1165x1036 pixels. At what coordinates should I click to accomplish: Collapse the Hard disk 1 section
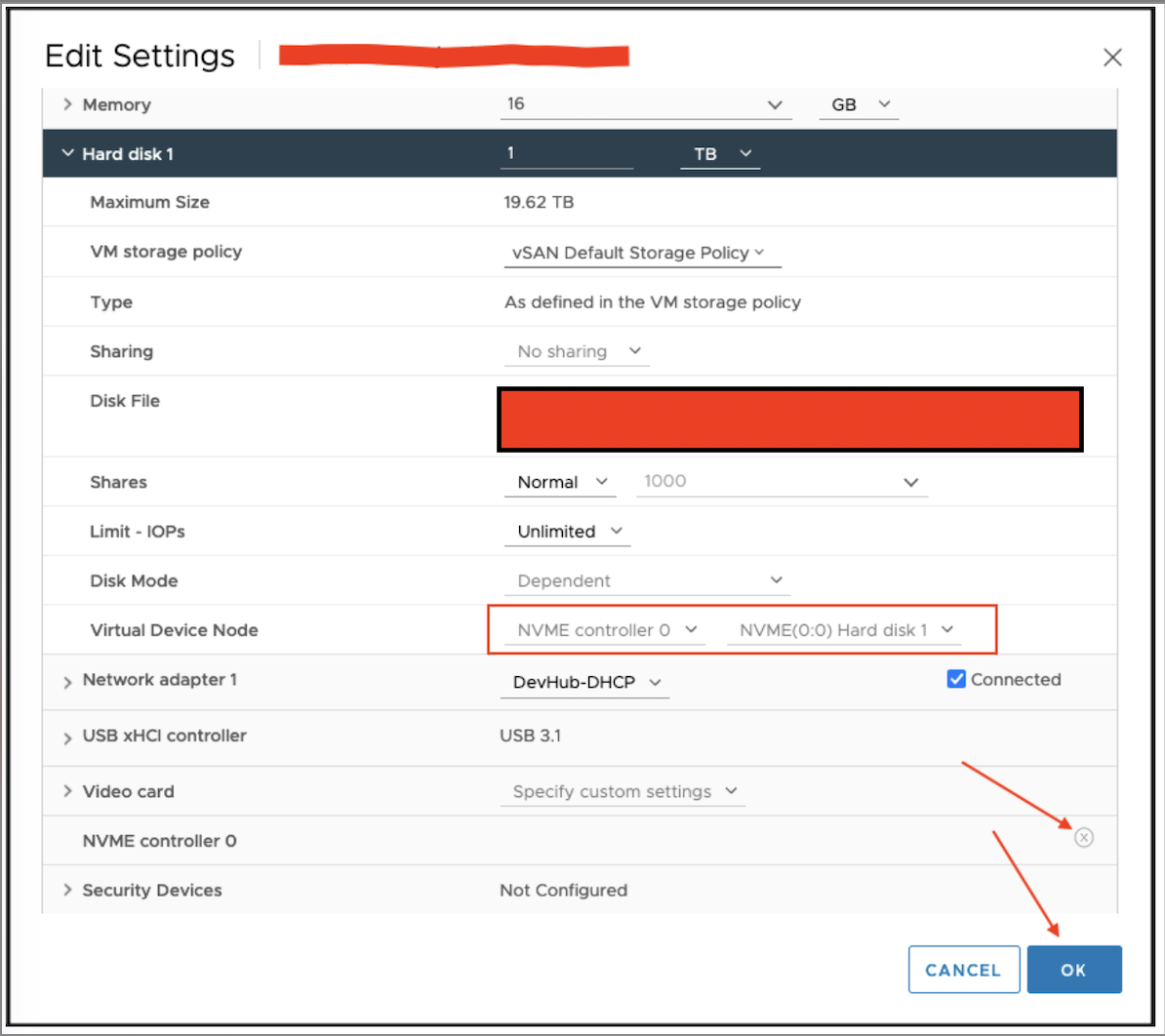pyautogui.click(x=67, y=153)
